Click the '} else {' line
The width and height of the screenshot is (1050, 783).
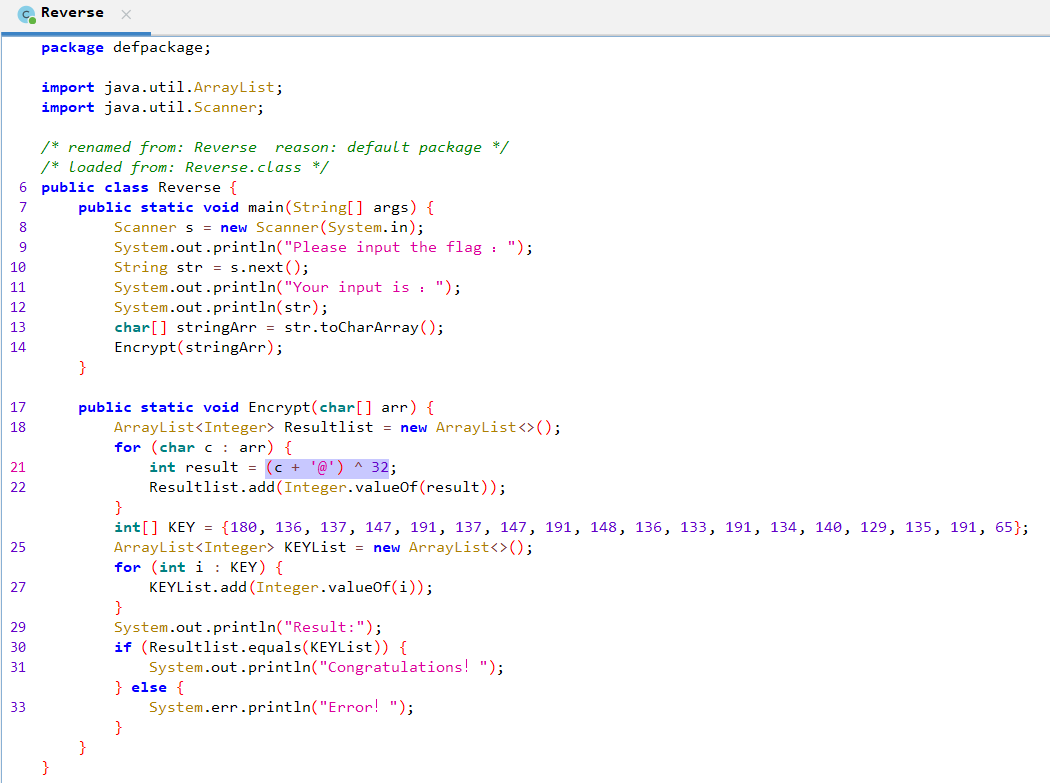pos(149,687)
